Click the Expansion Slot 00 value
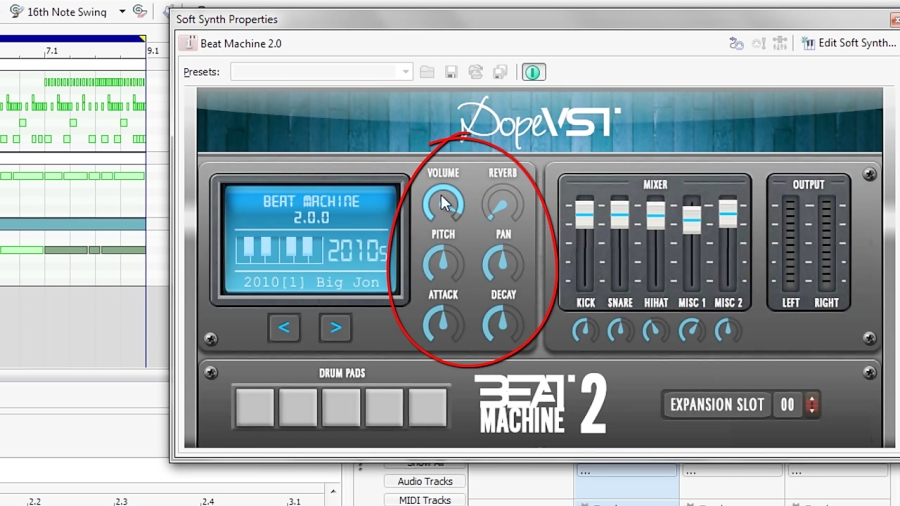The width and height of the screenshot is (900, 506). [788, 404]
